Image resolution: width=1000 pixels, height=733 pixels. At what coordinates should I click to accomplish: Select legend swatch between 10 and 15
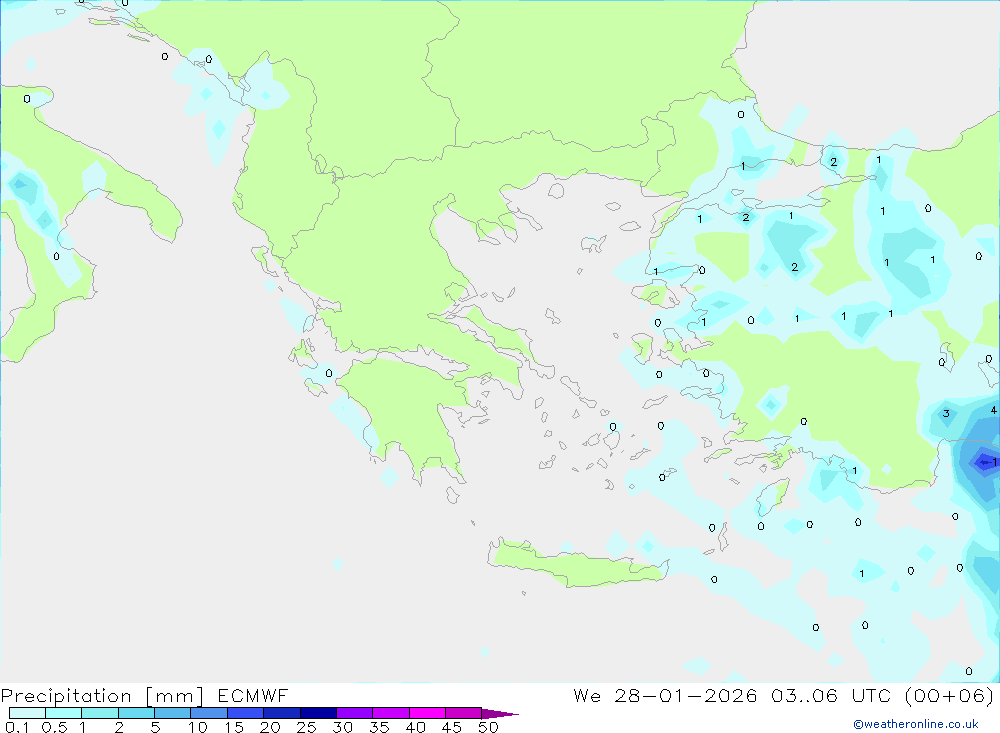pyautogui.click(x=209, y=713)
